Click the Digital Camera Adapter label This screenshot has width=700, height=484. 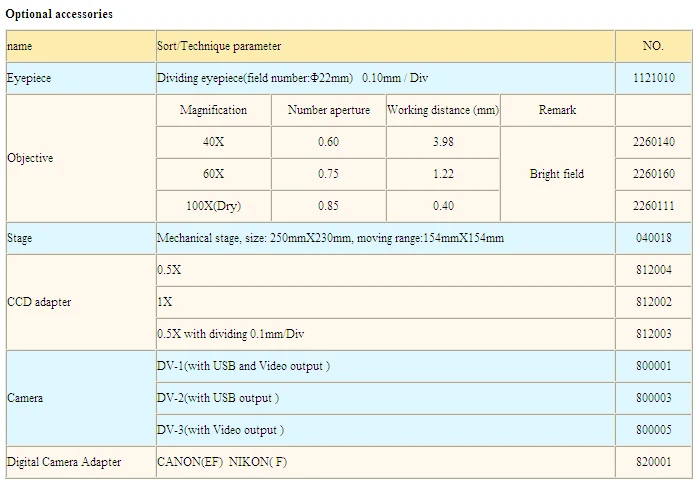64,462
